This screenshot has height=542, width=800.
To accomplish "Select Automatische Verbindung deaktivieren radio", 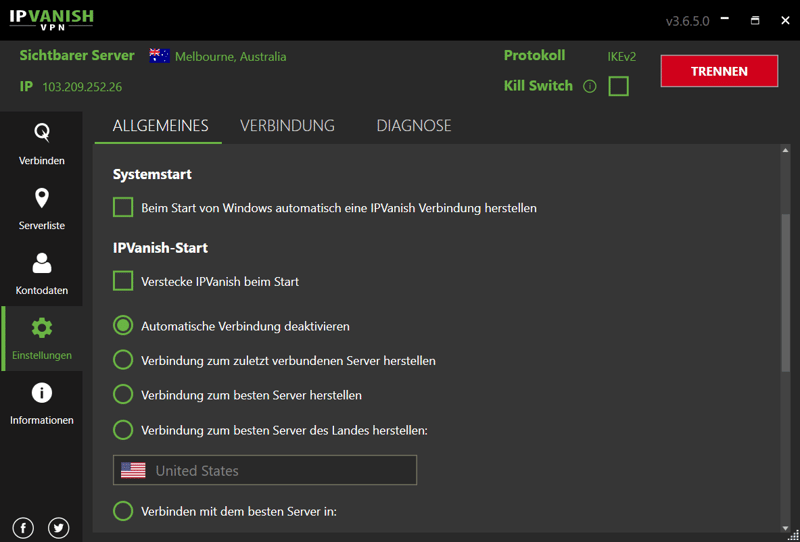I will pos(123,326).
